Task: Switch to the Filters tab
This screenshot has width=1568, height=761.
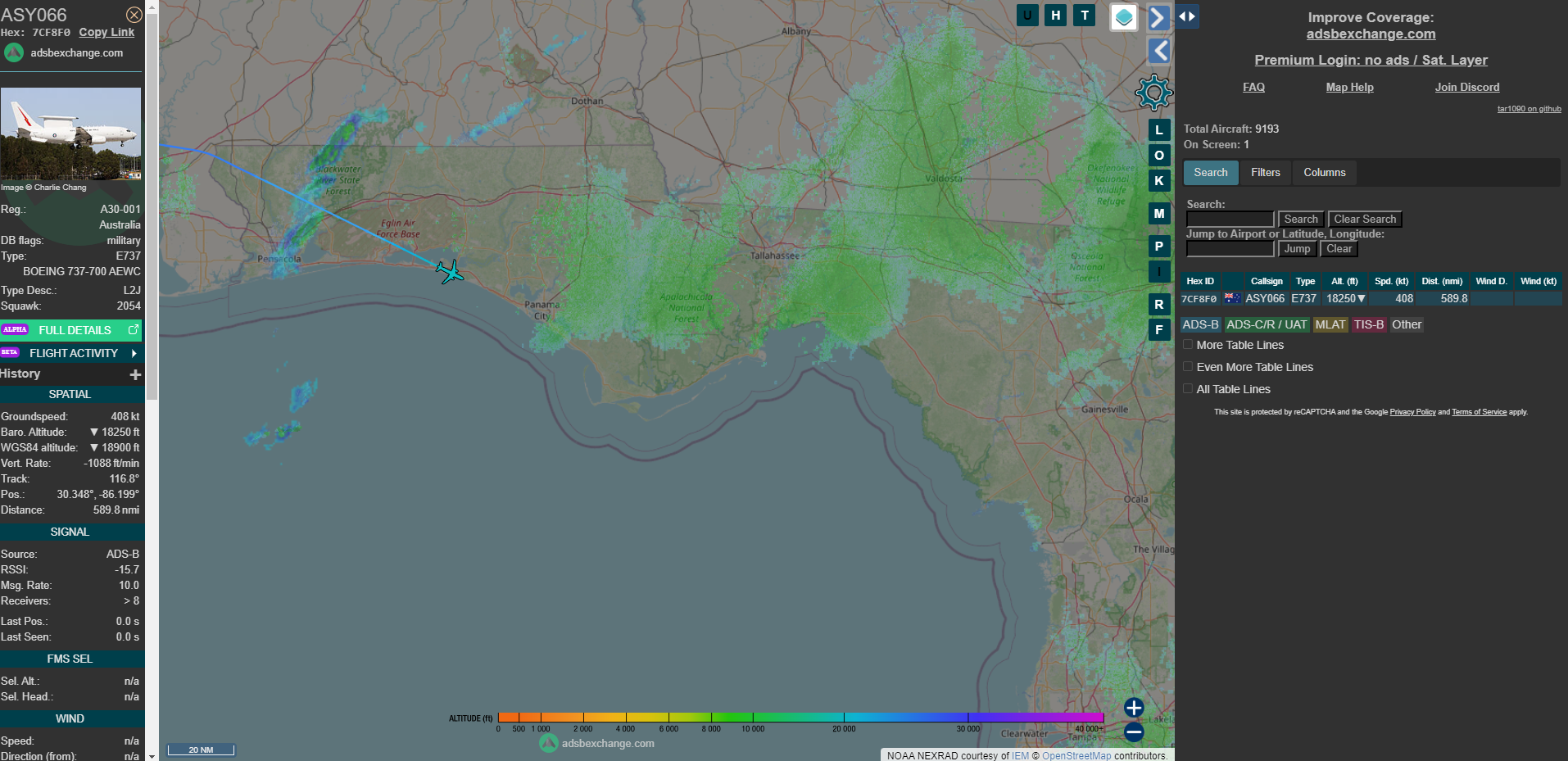Action: tap(1265, 172)
